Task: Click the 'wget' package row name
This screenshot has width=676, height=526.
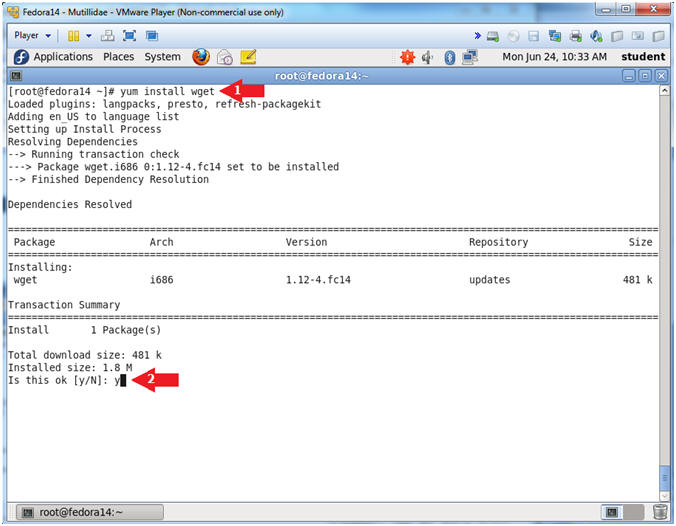Action: [x=25, y=280]
